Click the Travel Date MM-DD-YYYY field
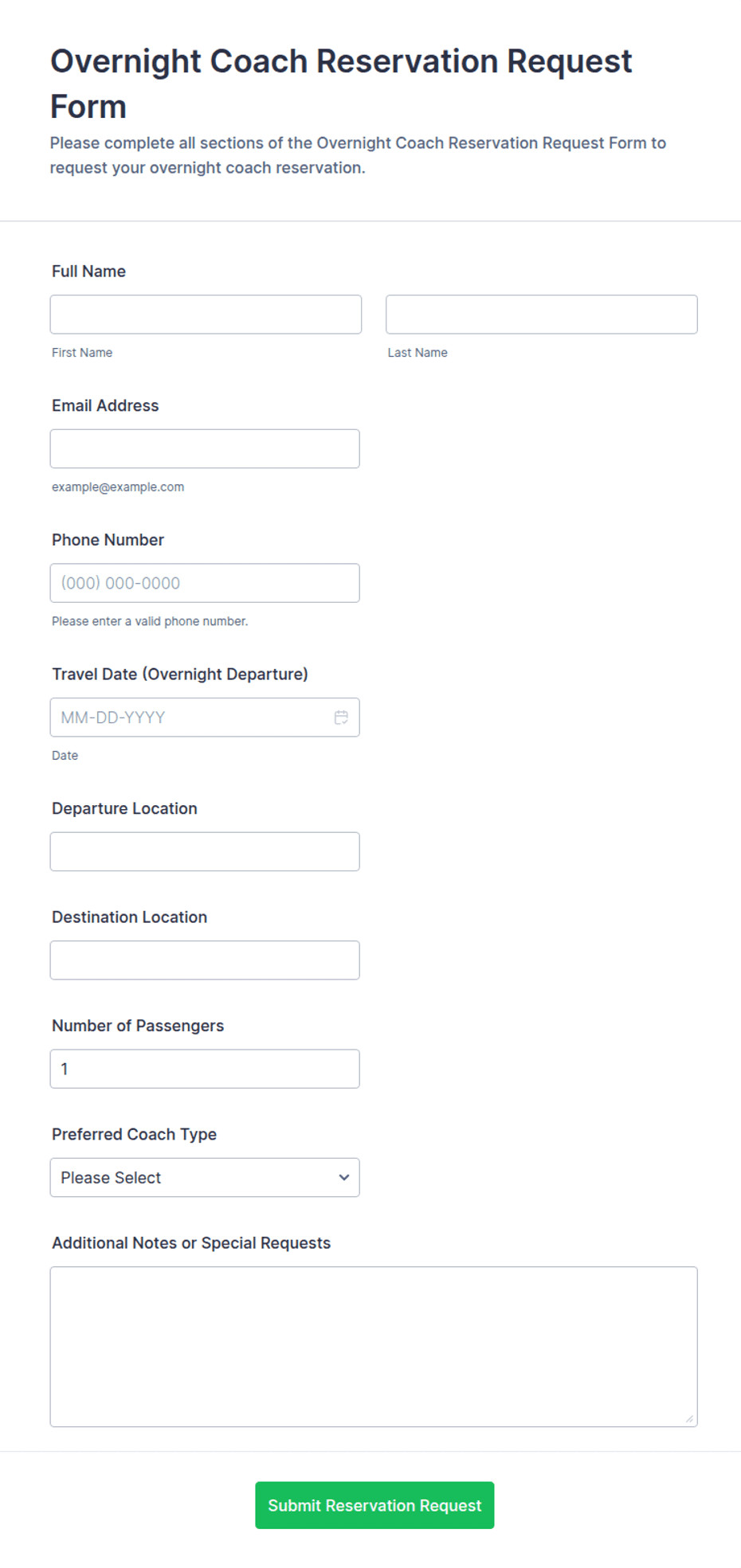This screenshot has height=1568, width=741. [x=205, y=718]
